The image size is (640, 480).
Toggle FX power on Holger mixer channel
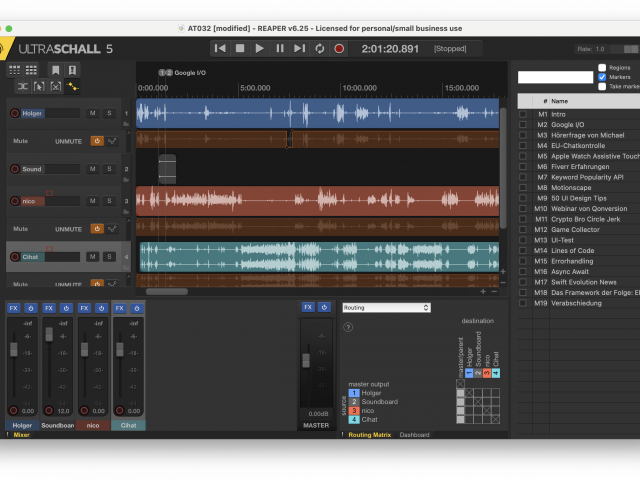coord(31,308)
